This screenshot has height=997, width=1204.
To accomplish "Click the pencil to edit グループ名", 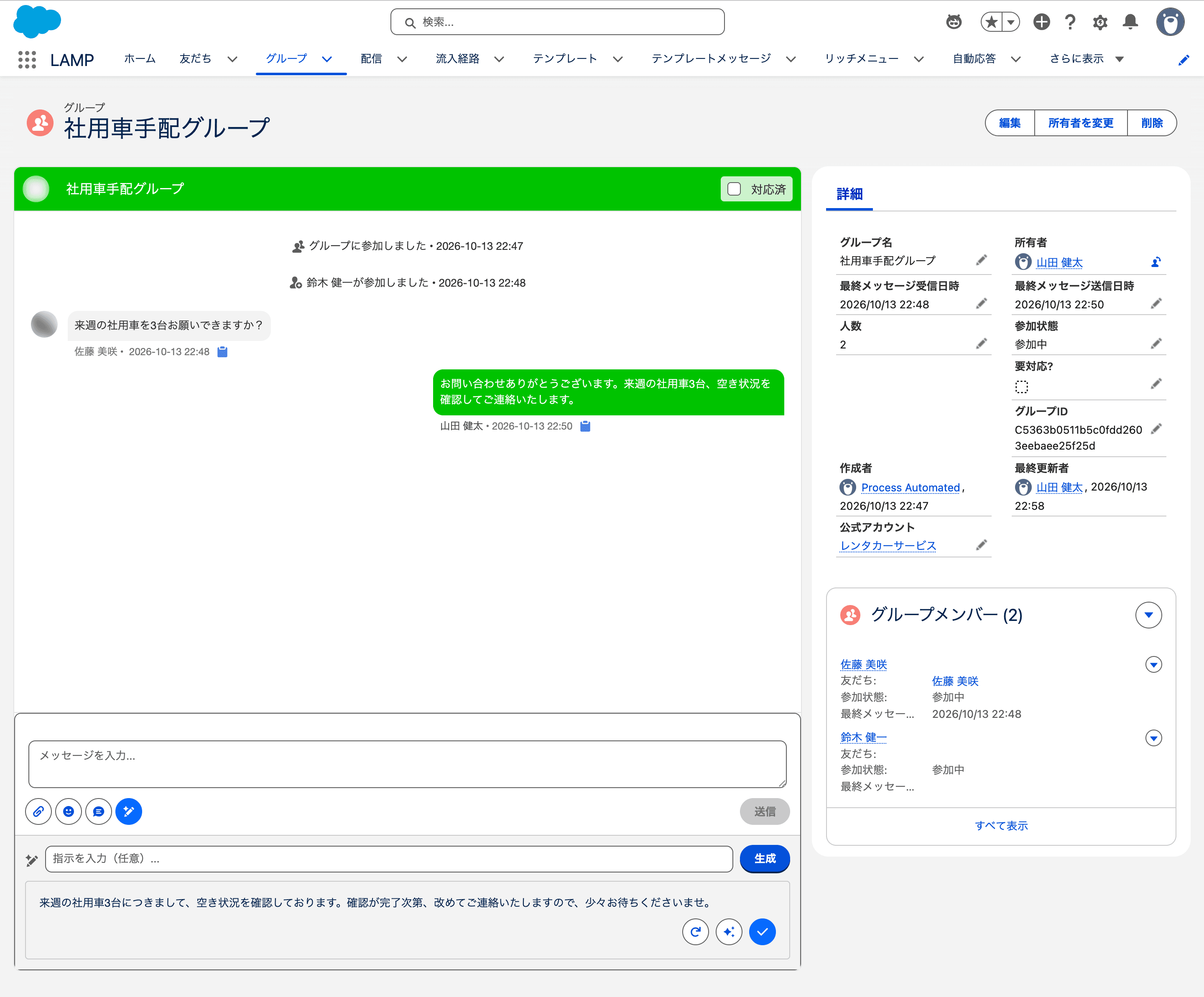I will (982, 260).
